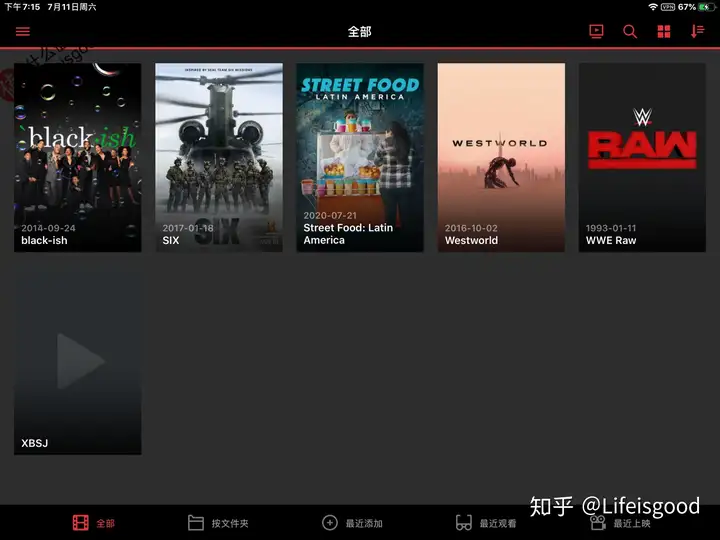Open the SIX helicopter poster
The width and height of the screenshot is (720, 540).
[x=219, y=158]
